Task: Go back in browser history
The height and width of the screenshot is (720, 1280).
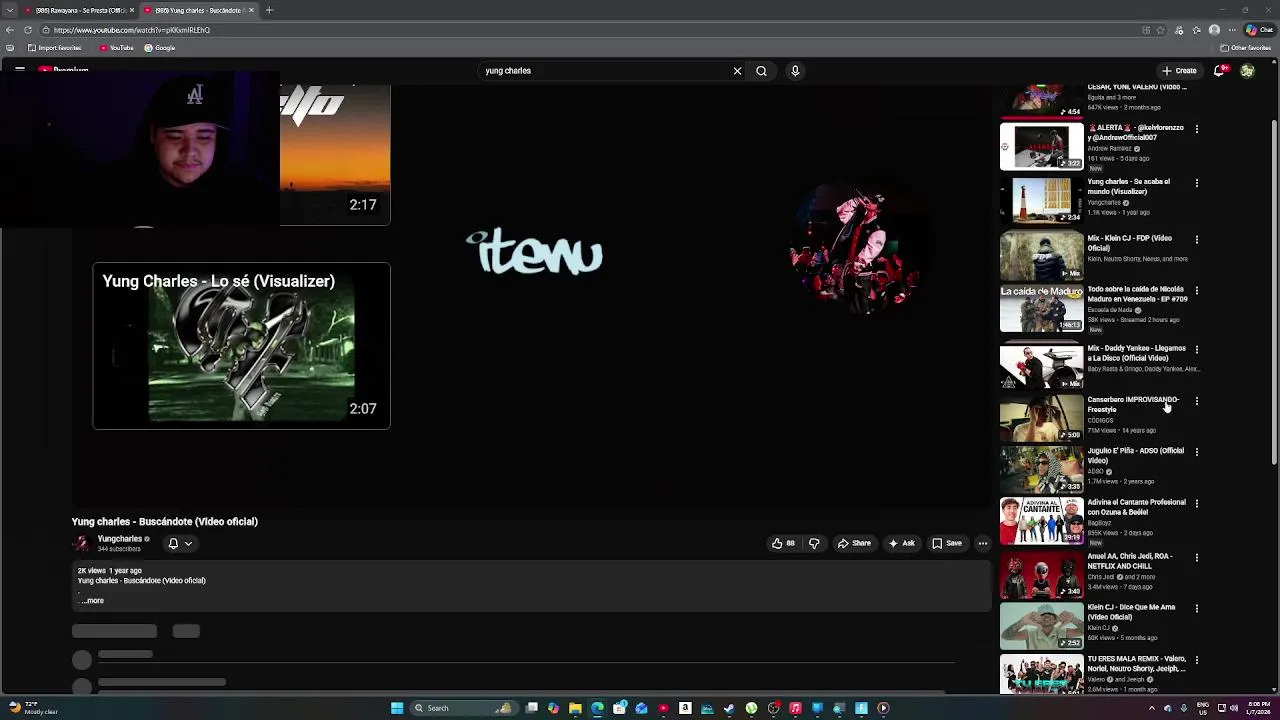Action: (10, 30)
